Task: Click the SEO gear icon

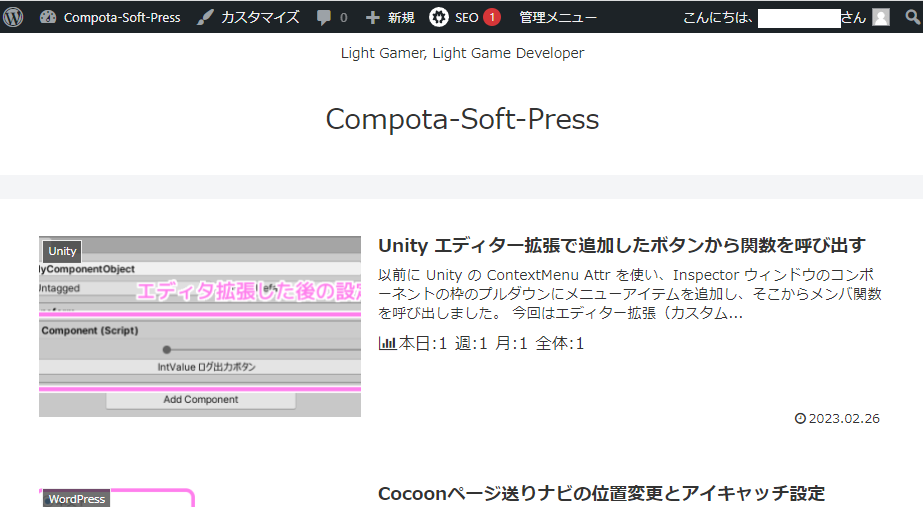Action: (439, 18)
